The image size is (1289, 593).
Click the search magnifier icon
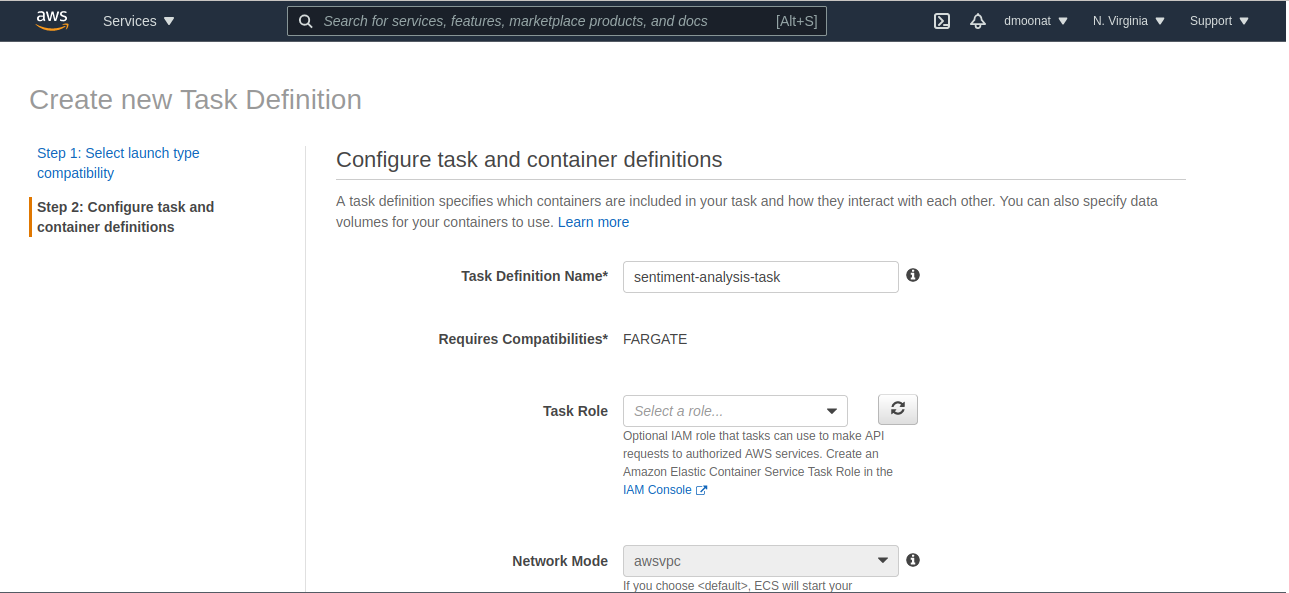306,21
